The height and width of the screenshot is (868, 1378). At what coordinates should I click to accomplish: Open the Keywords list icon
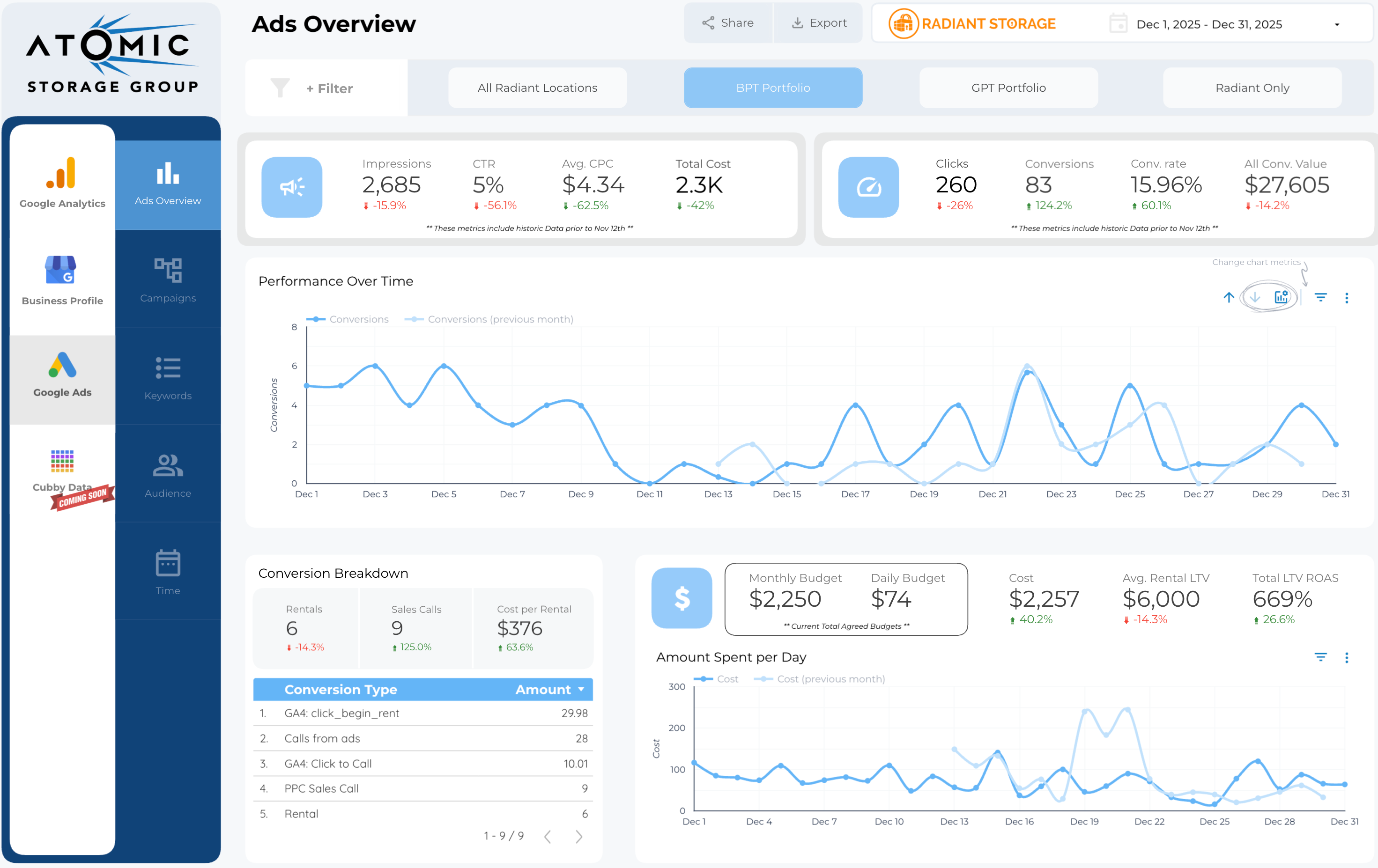(168, 368)
